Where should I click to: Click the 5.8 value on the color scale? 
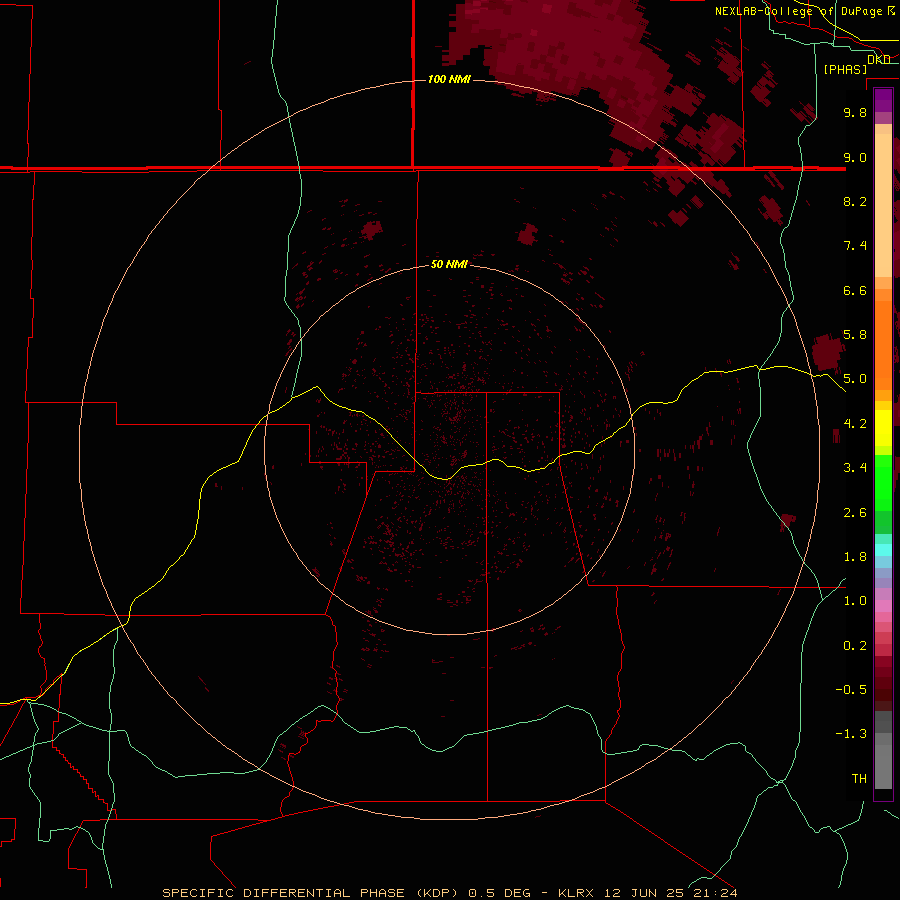[855, 335]
